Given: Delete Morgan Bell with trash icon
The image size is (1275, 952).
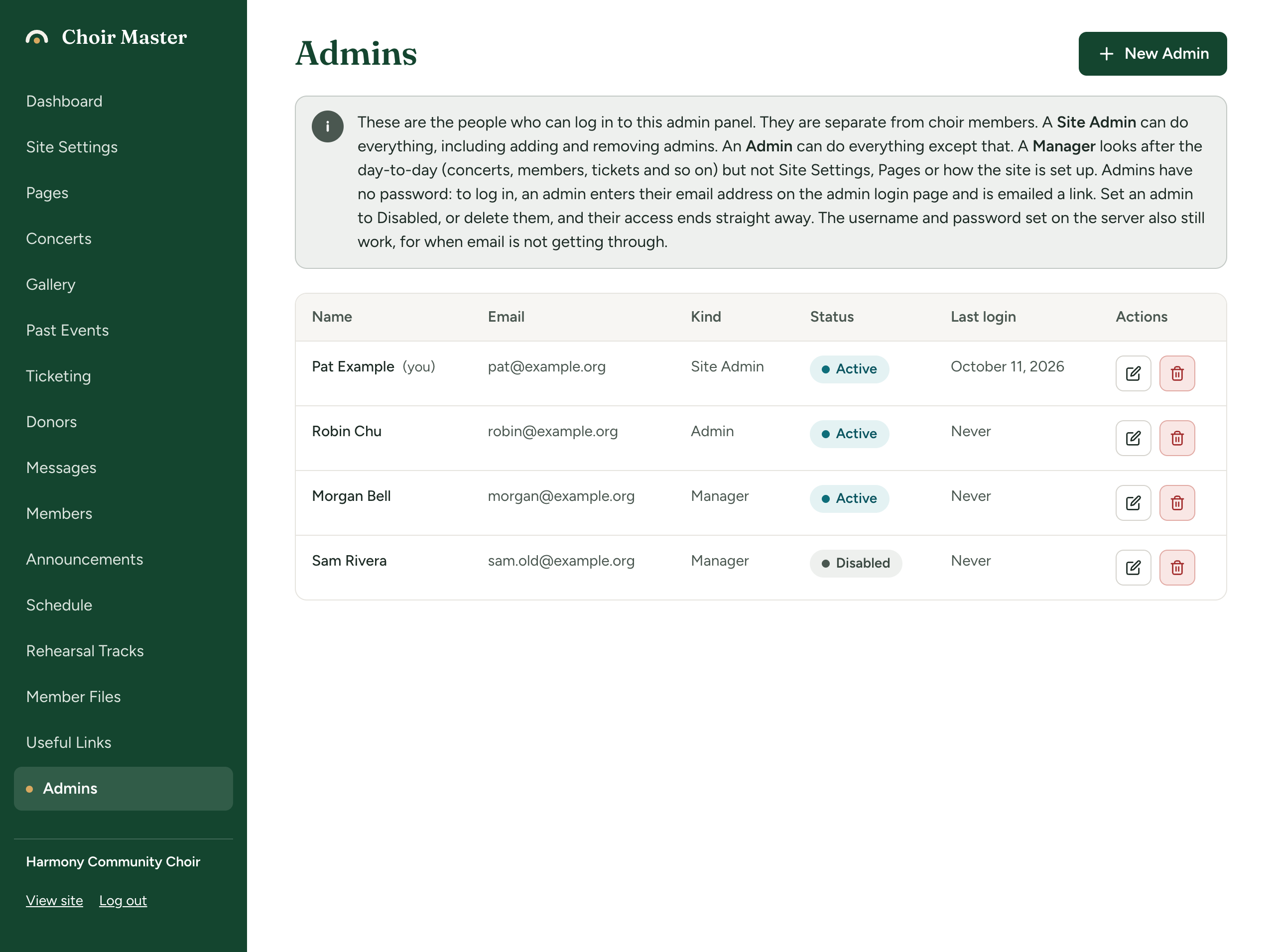Looking at the screenshot, I should click(x=1176, y=503).
